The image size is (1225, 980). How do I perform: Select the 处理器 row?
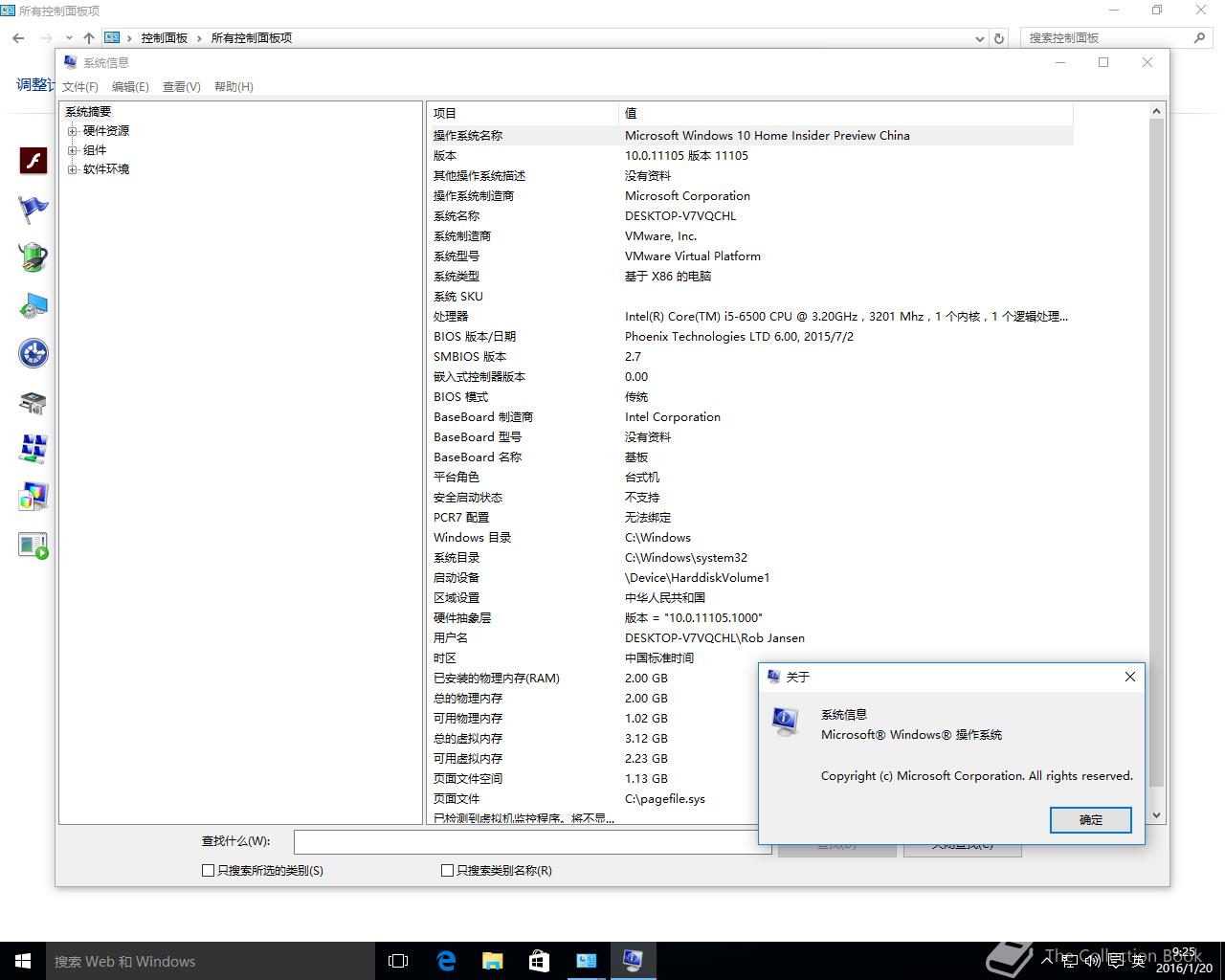click(x=750, y=317)
